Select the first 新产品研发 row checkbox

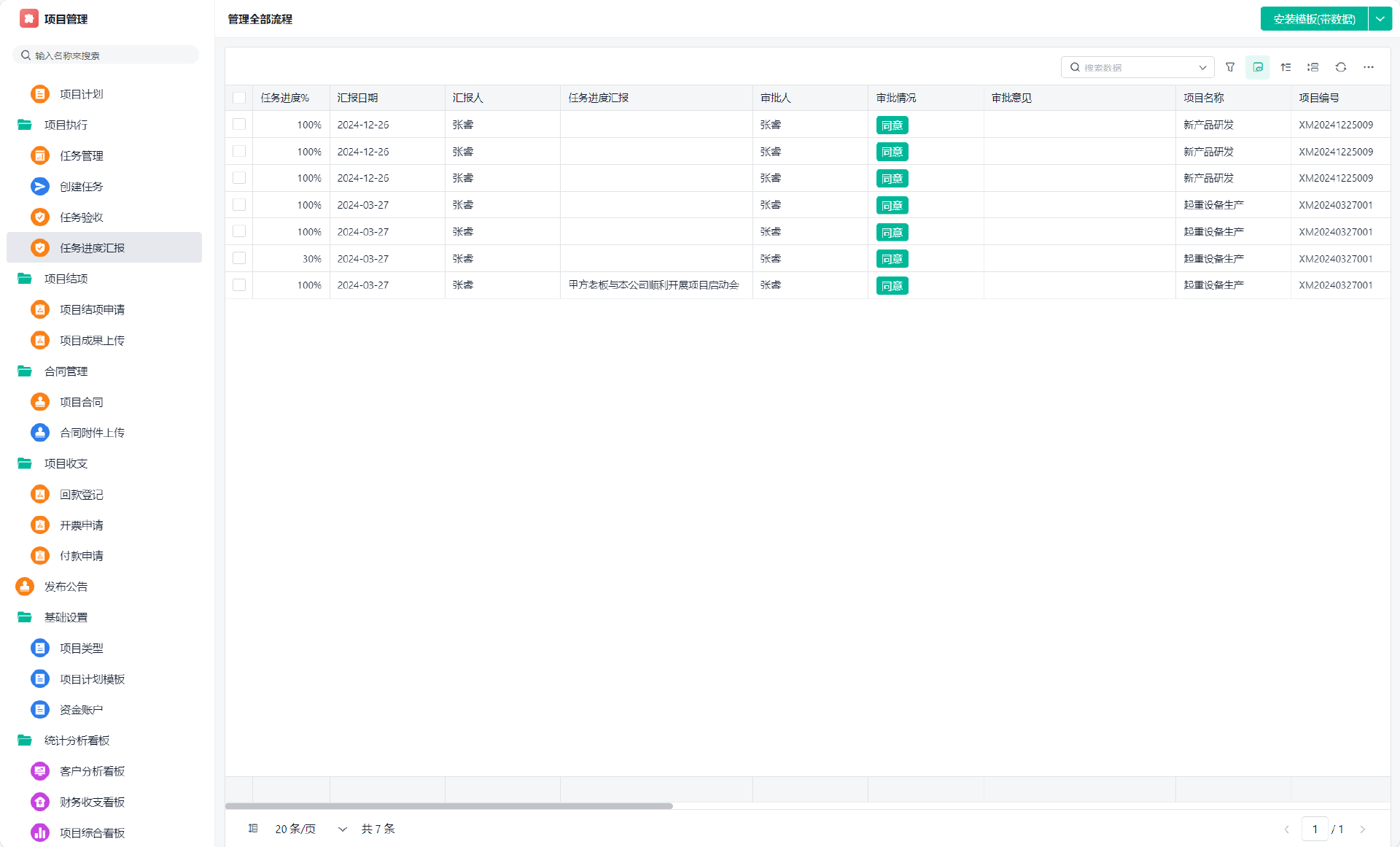tap(239, 125)
